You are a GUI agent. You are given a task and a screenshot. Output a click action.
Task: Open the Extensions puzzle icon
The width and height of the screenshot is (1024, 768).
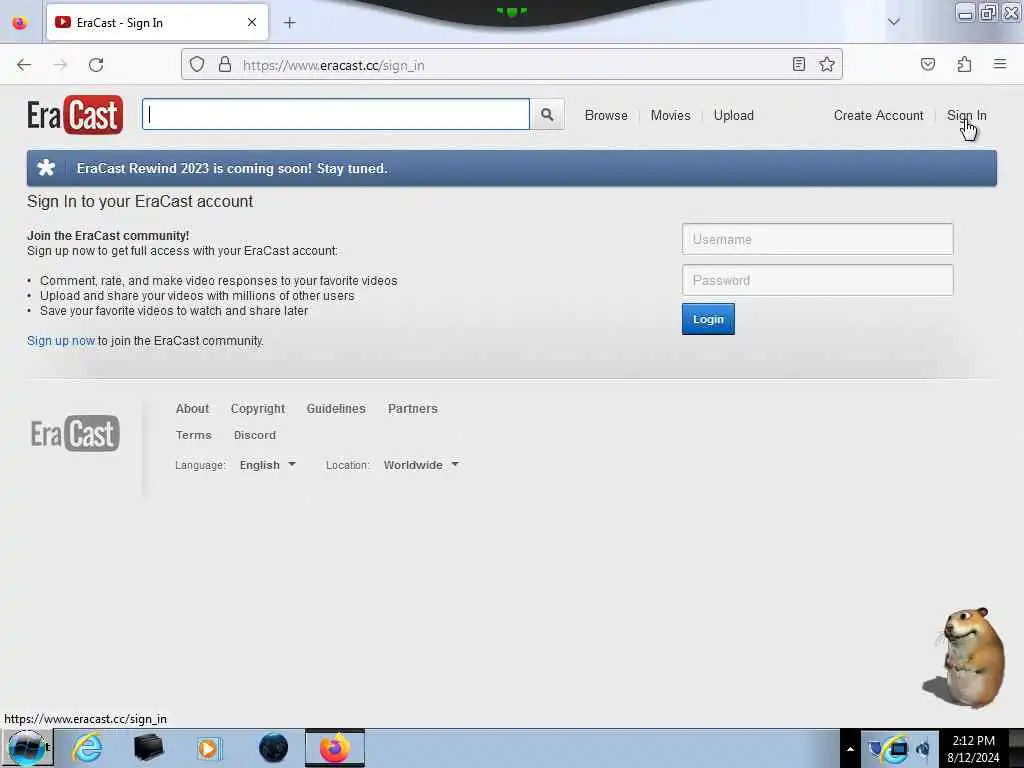tap(965, 64)
